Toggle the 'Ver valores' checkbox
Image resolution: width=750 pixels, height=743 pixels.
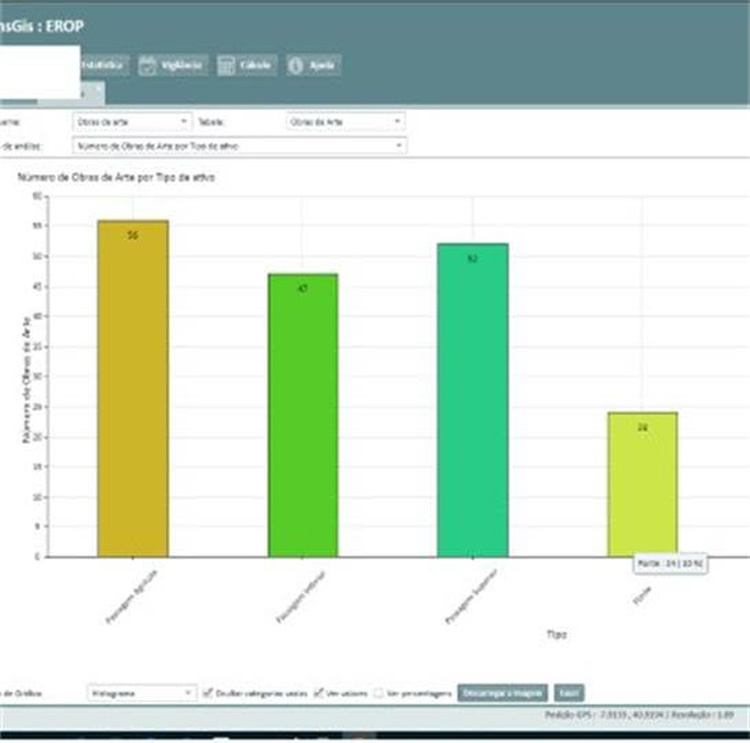319,692
